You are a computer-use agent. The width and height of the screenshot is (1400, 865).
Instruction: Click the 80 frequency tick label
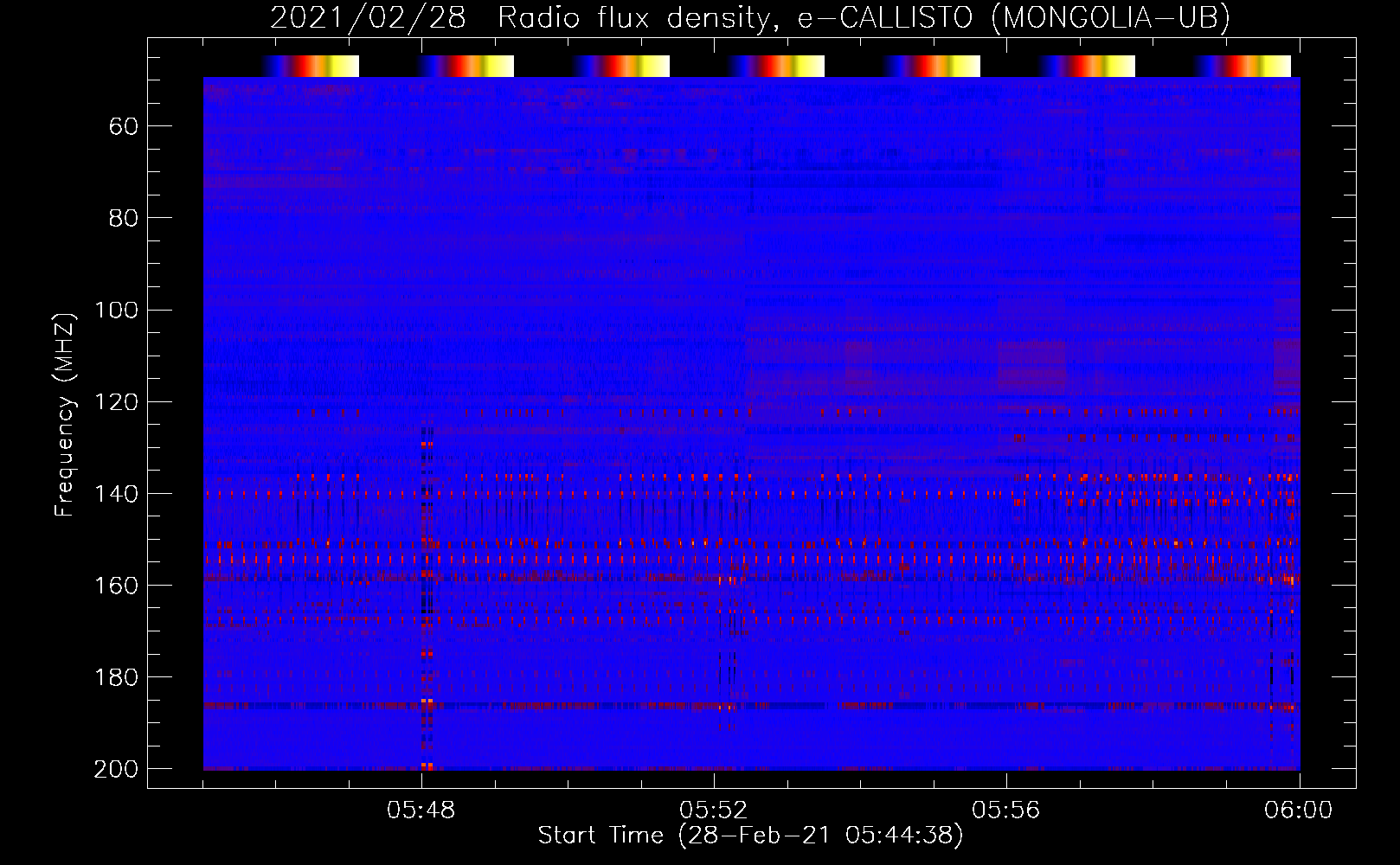click(124, 218)
